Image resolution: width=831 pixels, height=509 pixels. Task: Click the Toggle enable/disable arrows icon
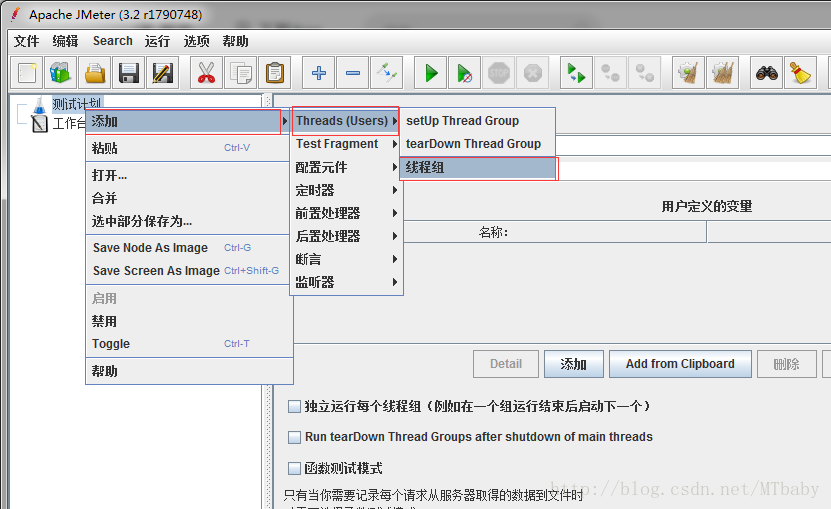387,73
